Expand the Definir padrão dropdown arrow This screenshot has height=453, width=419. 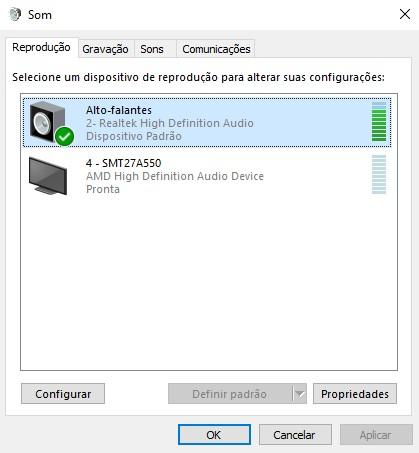299,394
